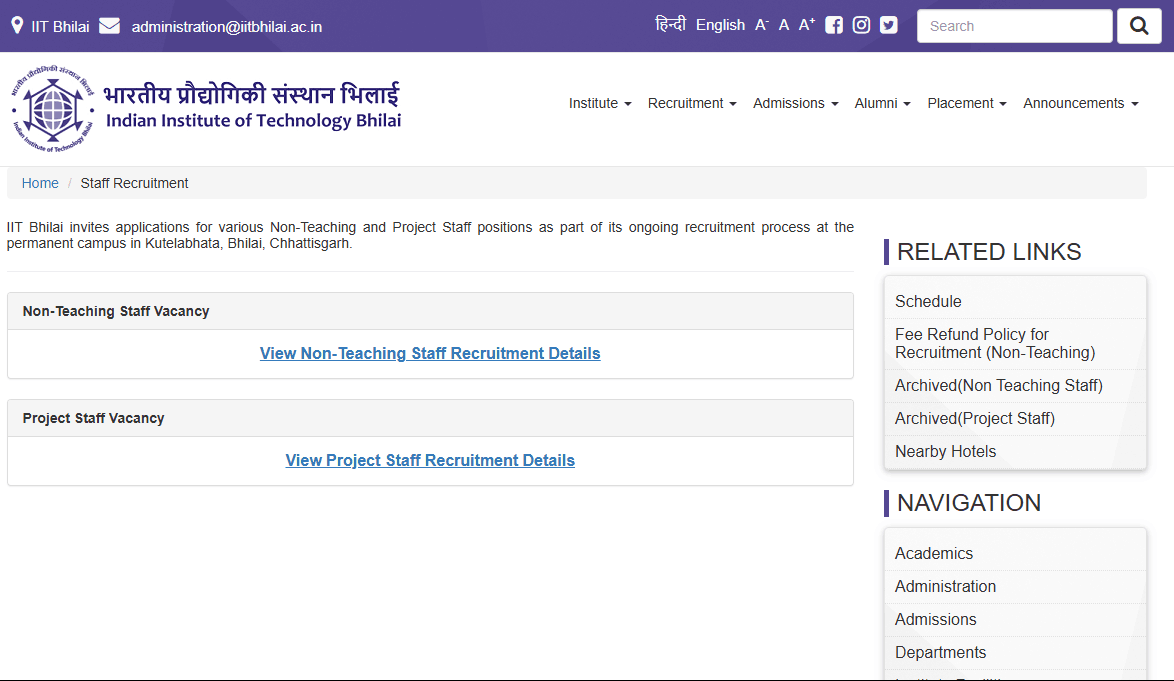Open IIT Bhilai's Facebook page icon
Image resolution: width=1174 pixels, height=681 pixels.
point(833,24)
